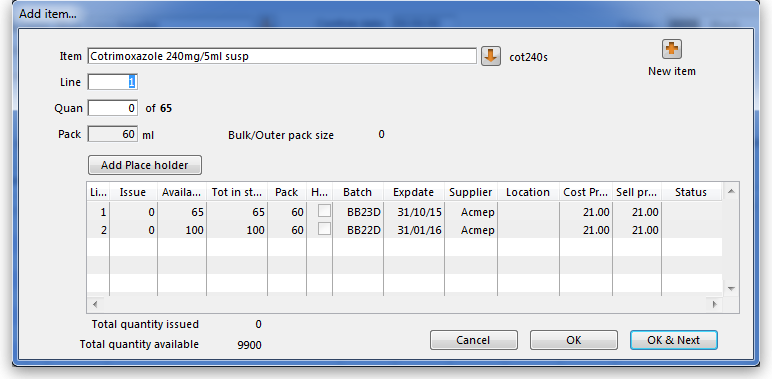Click the OK & Next button
This screenshot has height=379, width=772.
[674, 340]
